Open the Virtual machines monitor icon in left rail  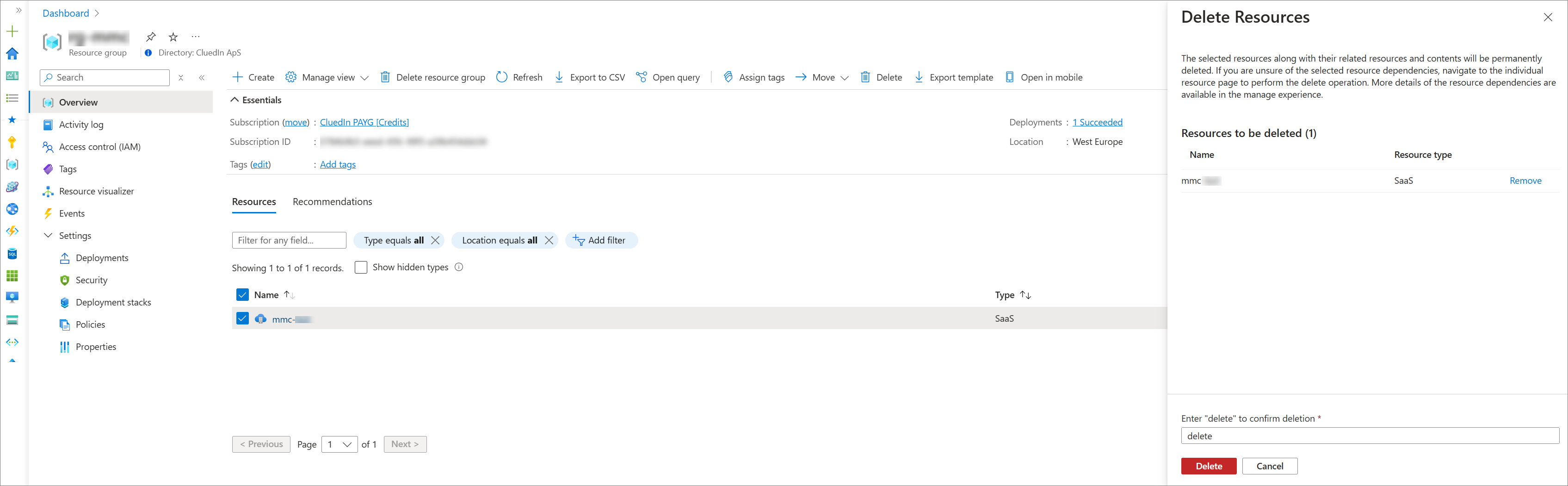point(12,298)
